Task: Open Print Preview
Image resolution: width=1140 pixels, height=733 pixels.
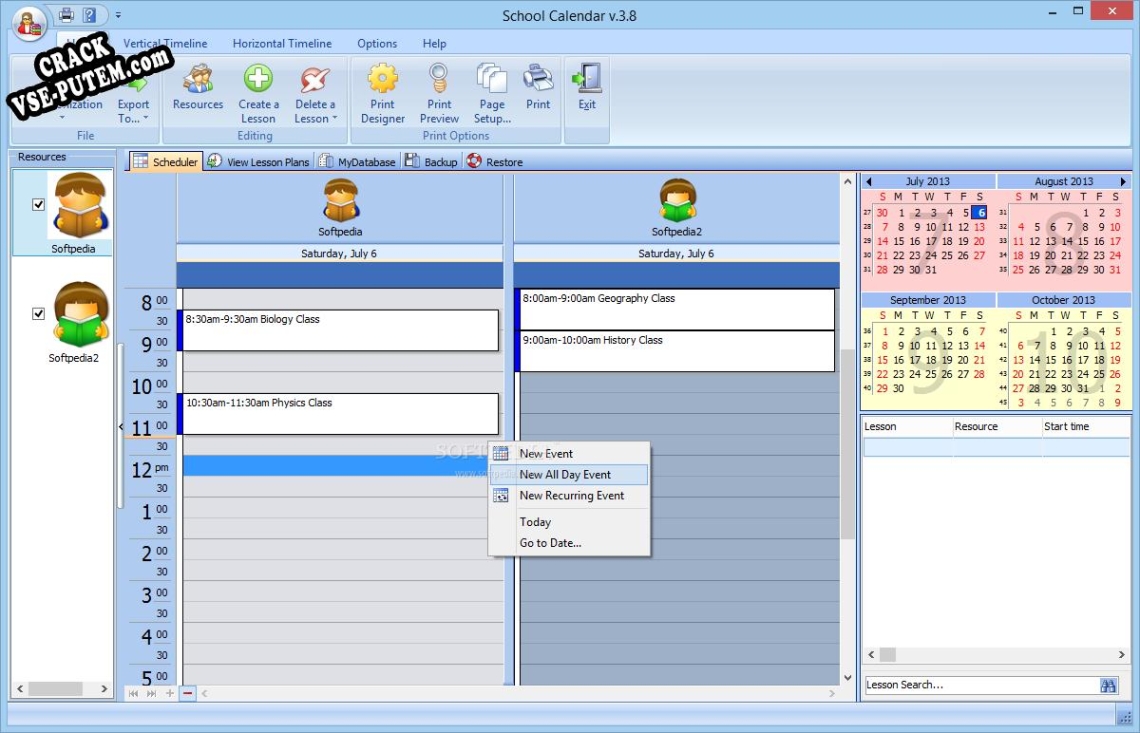Action: [x=439, y=80]
